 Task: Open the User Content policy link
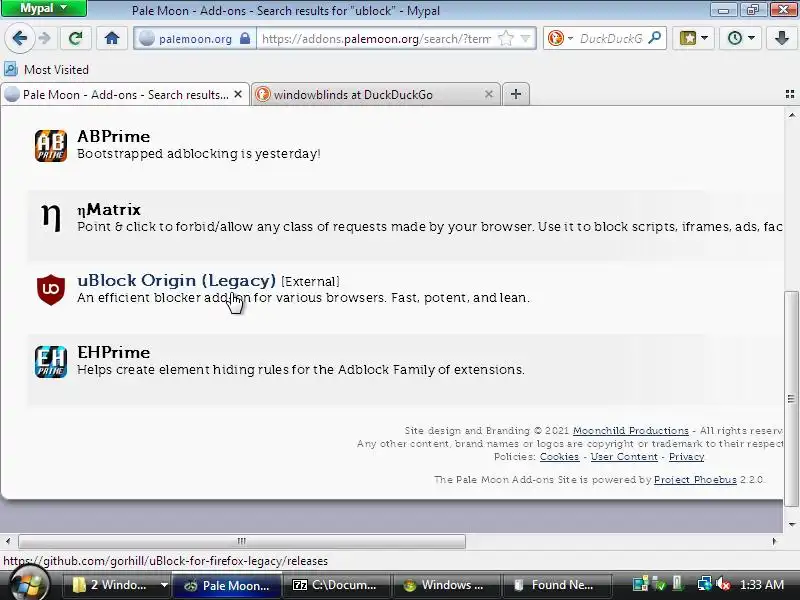pos(624,457)
